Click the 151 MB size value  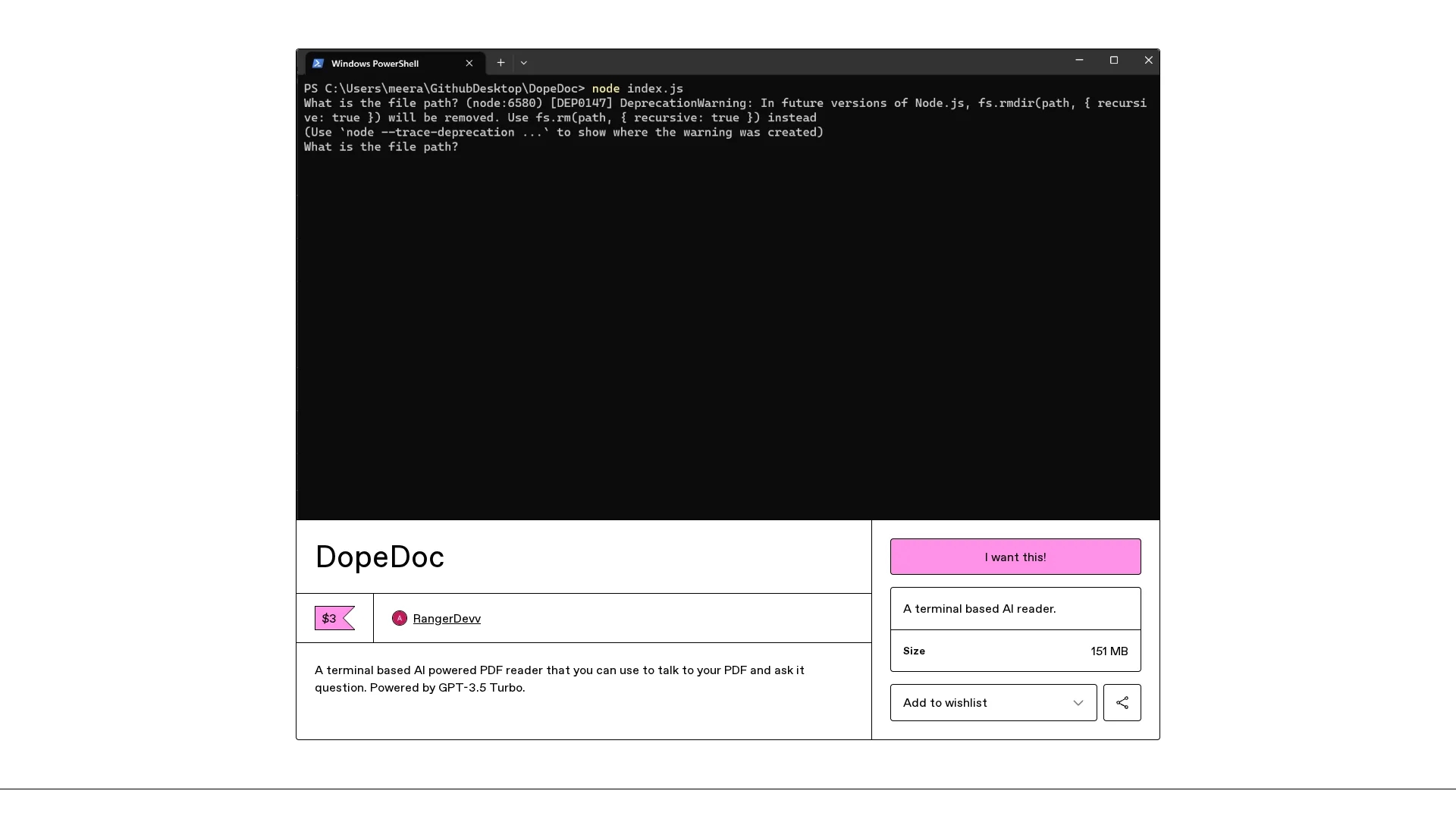coord(1109,651)
